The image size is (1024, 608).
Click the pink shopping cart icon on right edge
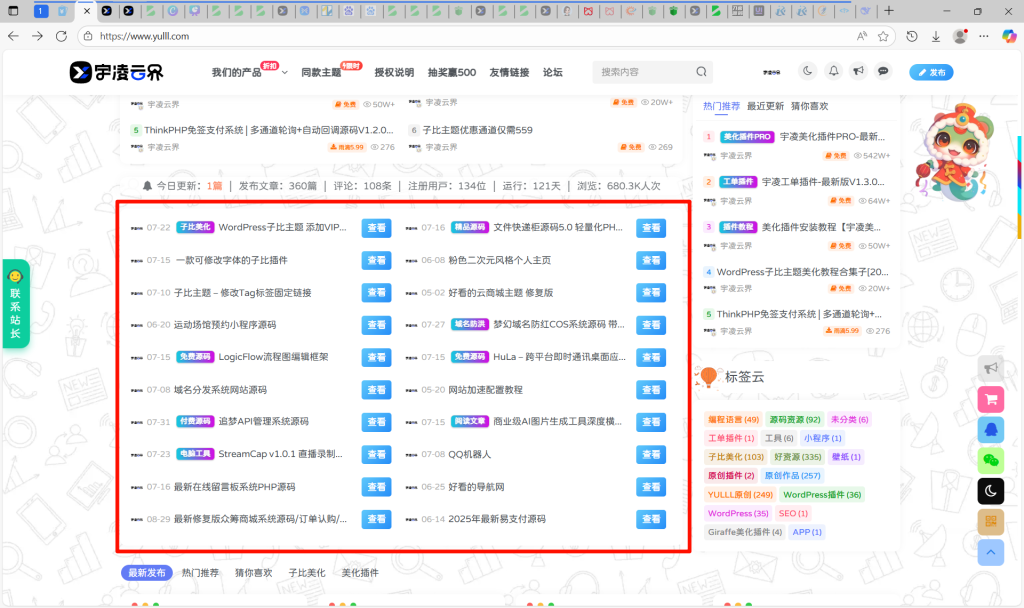point(991,399)
